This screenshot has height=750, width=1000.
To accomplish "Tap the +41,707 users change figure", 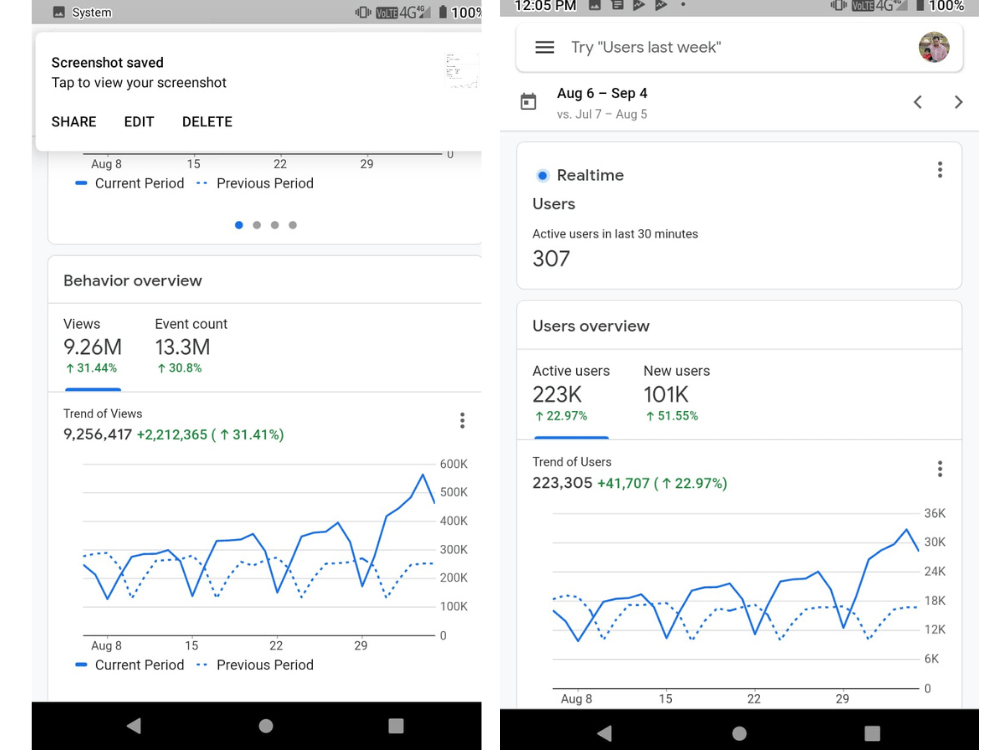I will coord(623,483).
